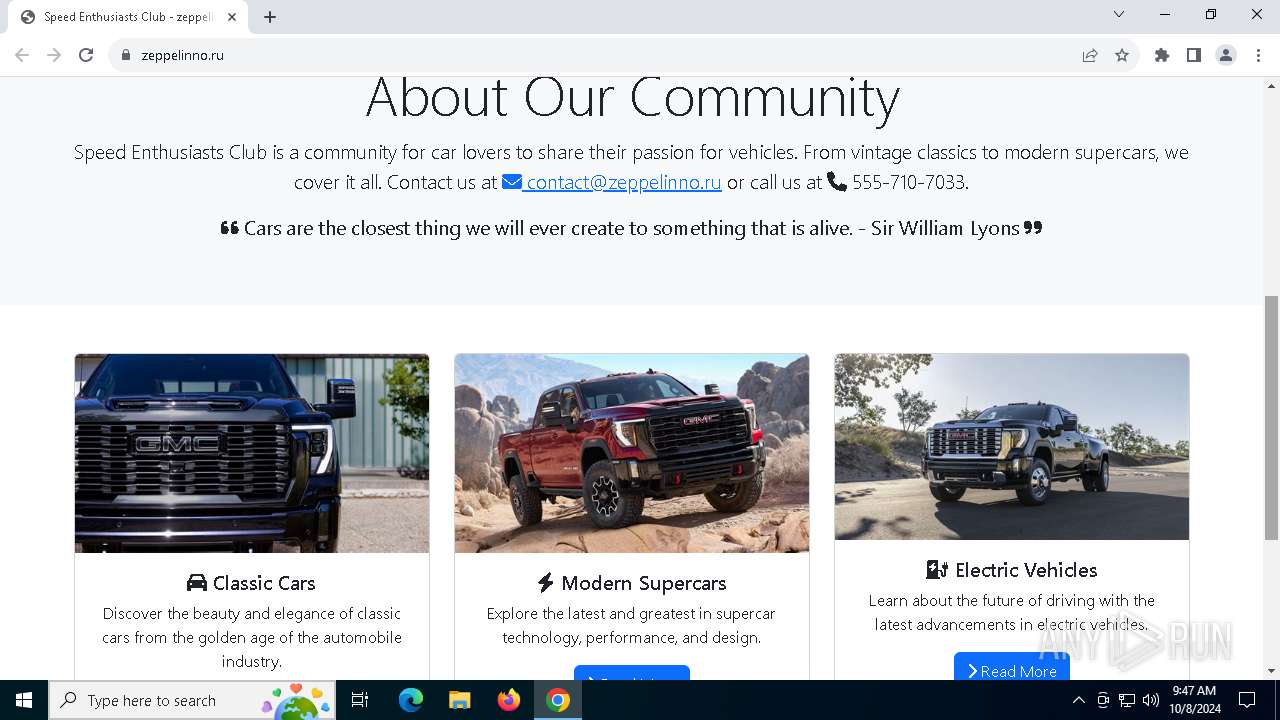The image size is (1280, 720).
Task: Share this page icon in address bar
Action: 1090,55
